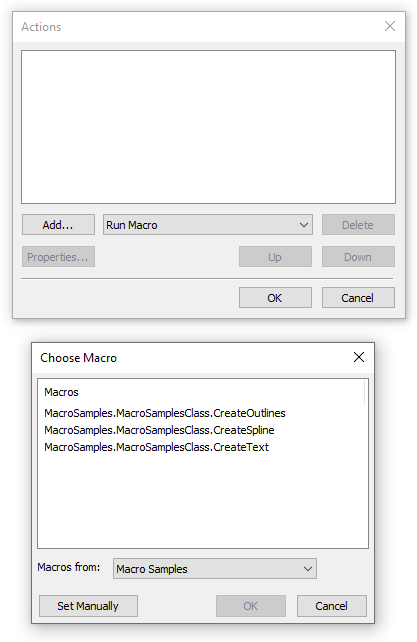Close the Actions dialog window
This screenshot has width=417, height=642.
click(390, 26)
